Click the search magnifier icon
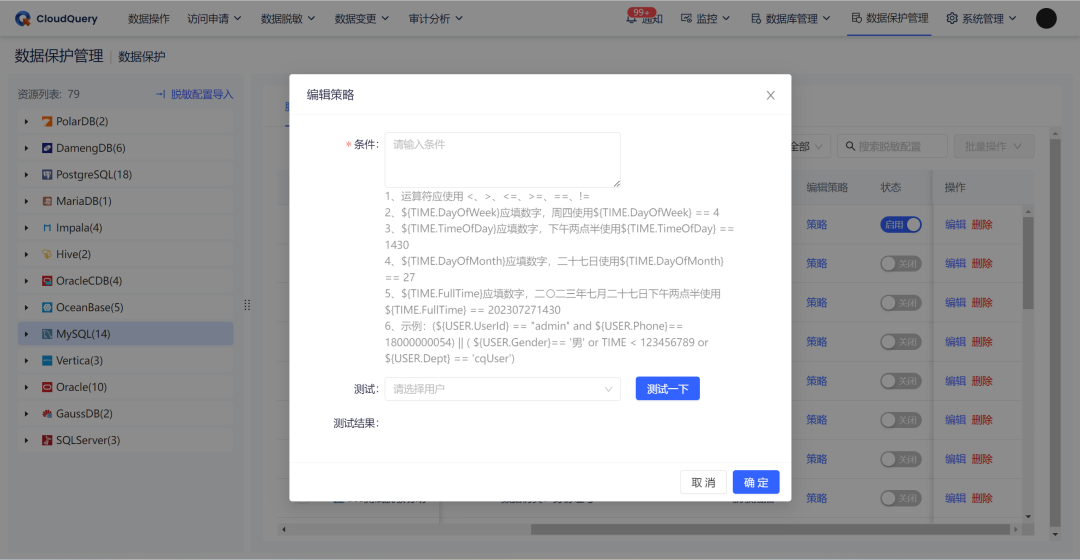The height and width of the screenshot is (560, 1080). point(850,146)
